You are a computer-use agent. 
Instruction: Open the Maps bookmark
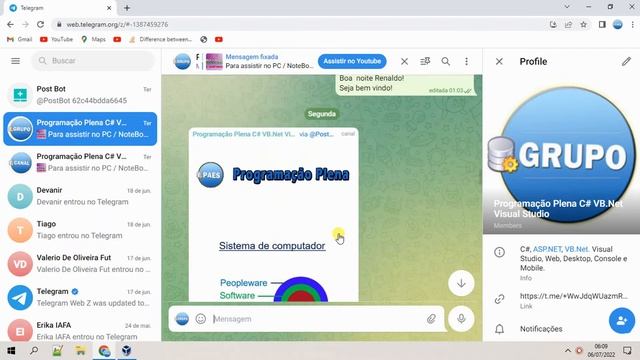click(x=93, y=39)
